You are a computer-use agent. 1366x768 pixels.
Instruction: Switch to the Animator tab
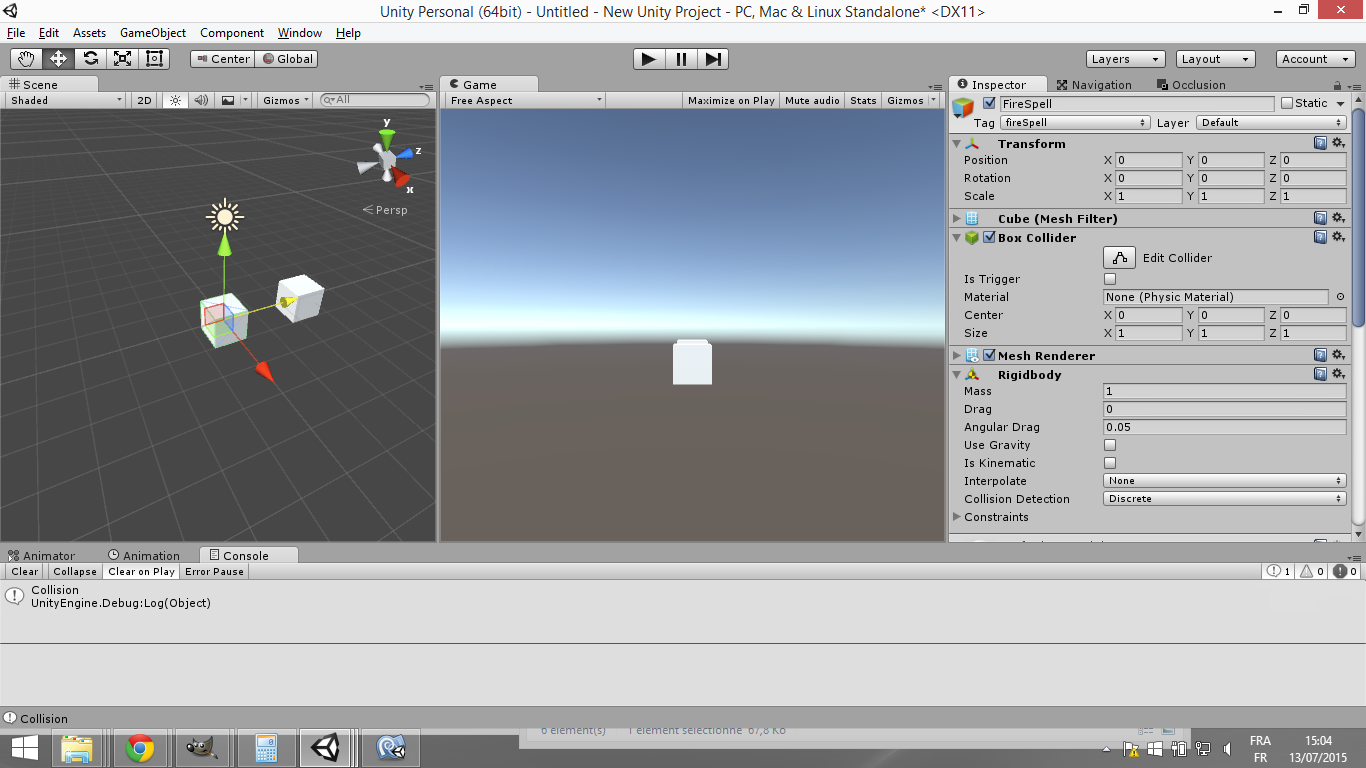42,556
